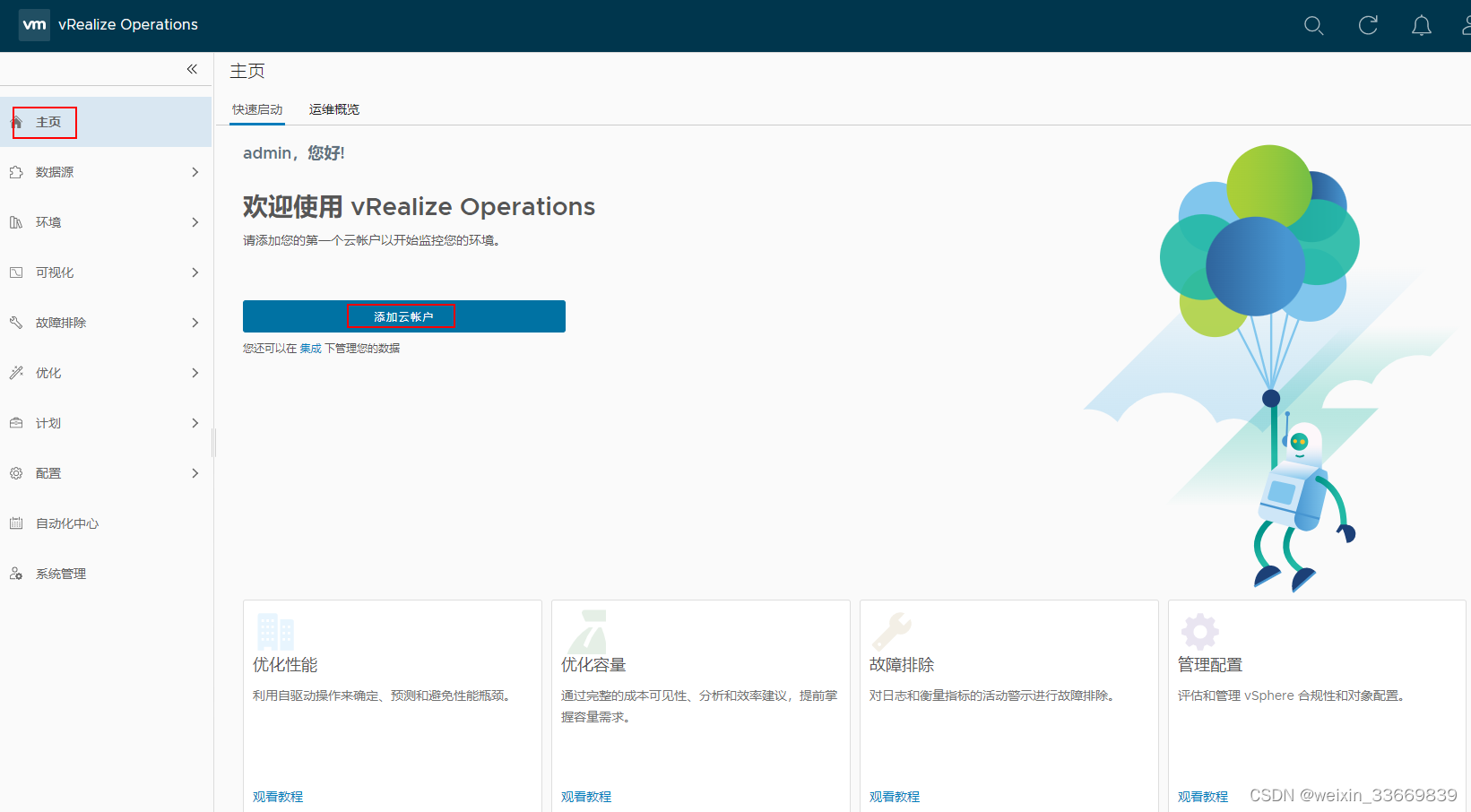This screenshot has width=1471, height=812.
Task: Click the 优化容量 card flask icon
Action: pos(588,631)
